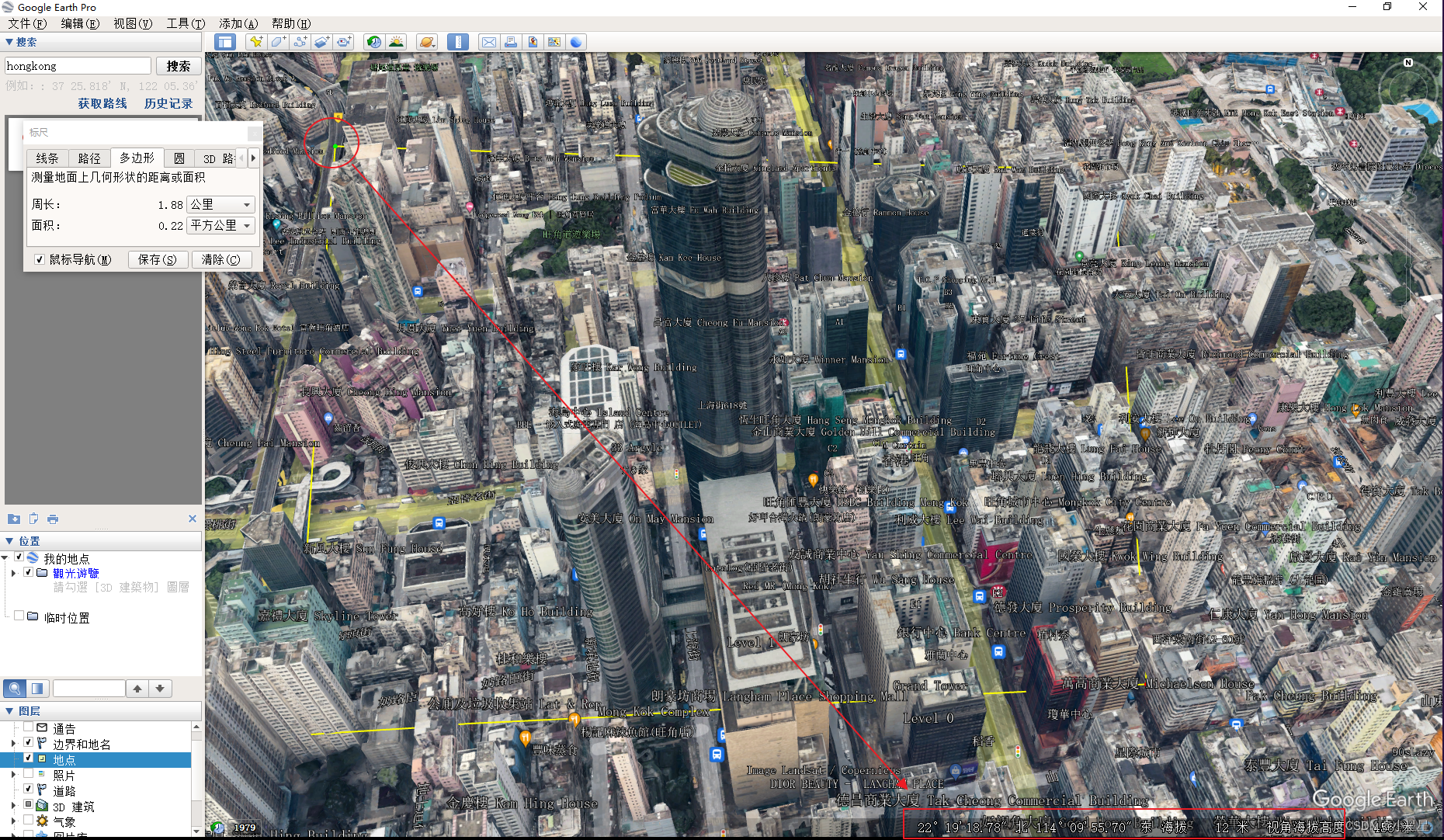Open the 视图(V) menu
1444x840 pixels.
click(133, 23)
